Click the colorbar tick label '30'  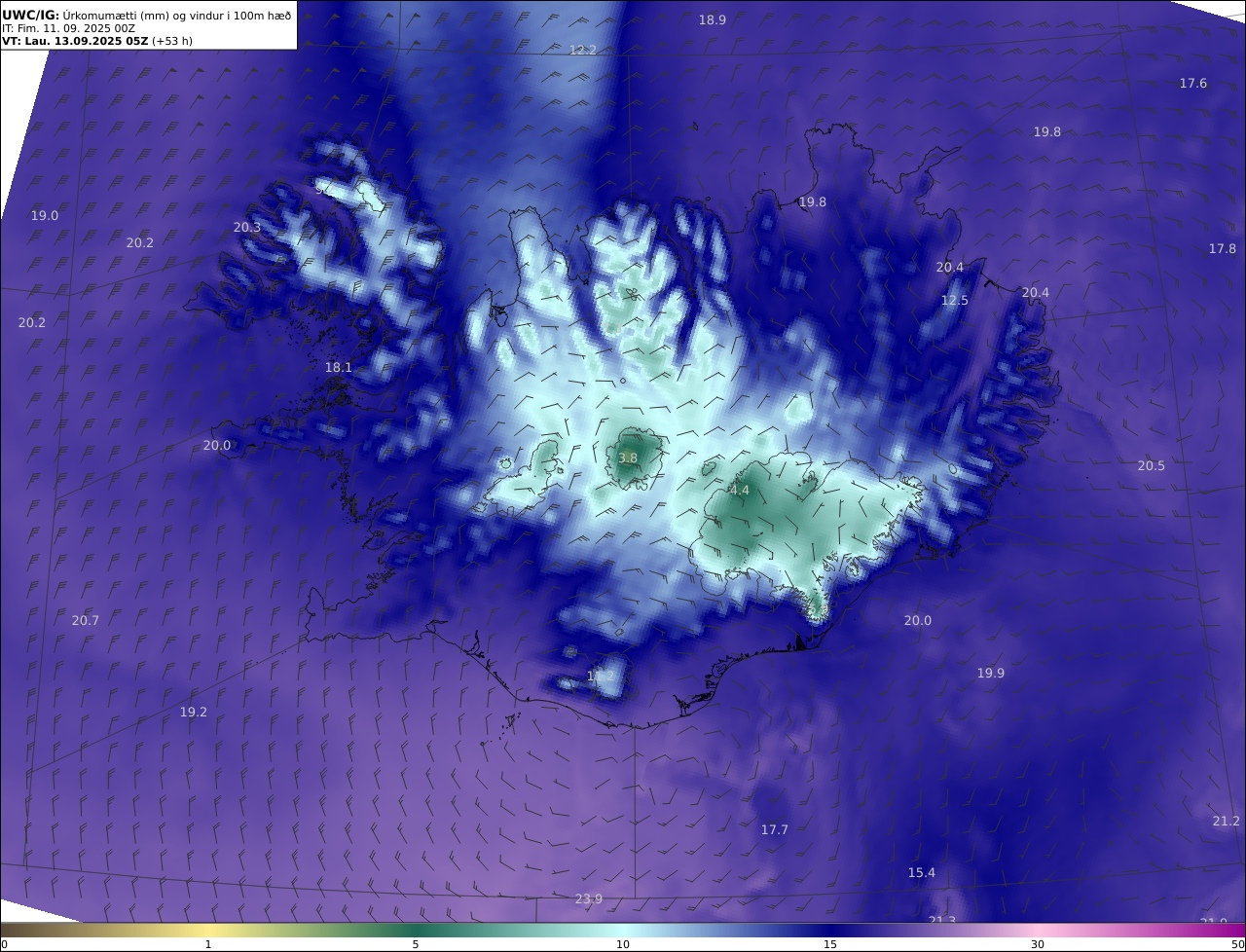pyautogui.click(x=1038, y=944)
